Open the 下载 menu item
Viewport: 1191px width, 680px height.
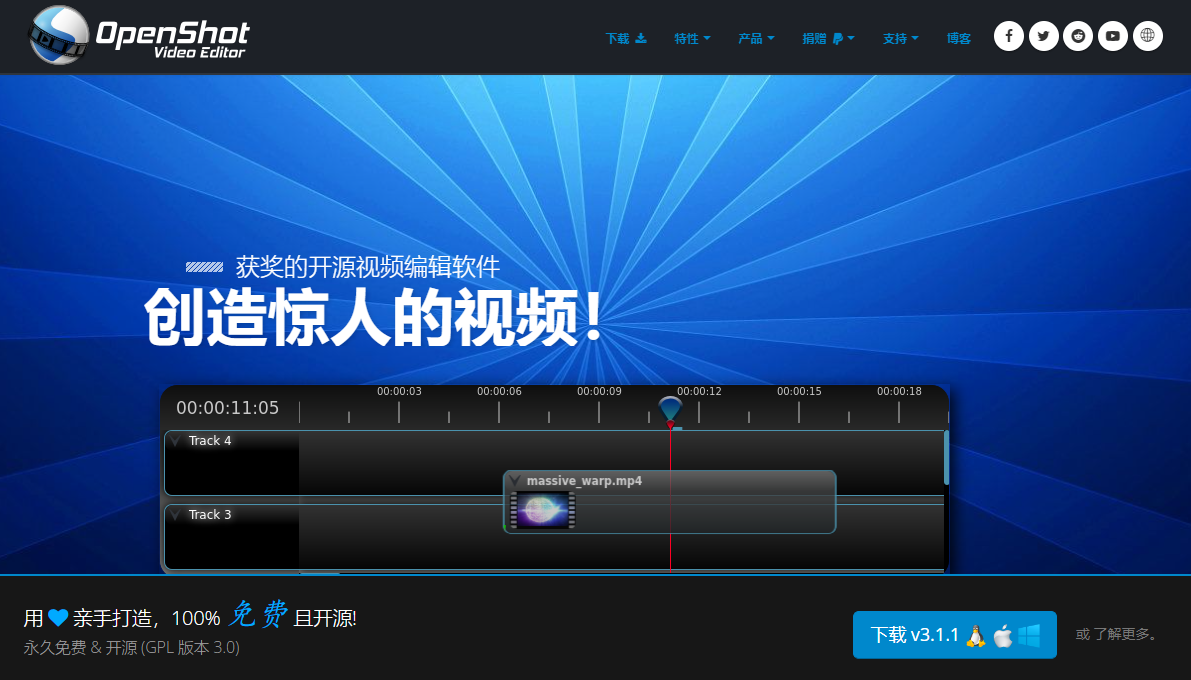pyautogui.click(x=626, y=38)
